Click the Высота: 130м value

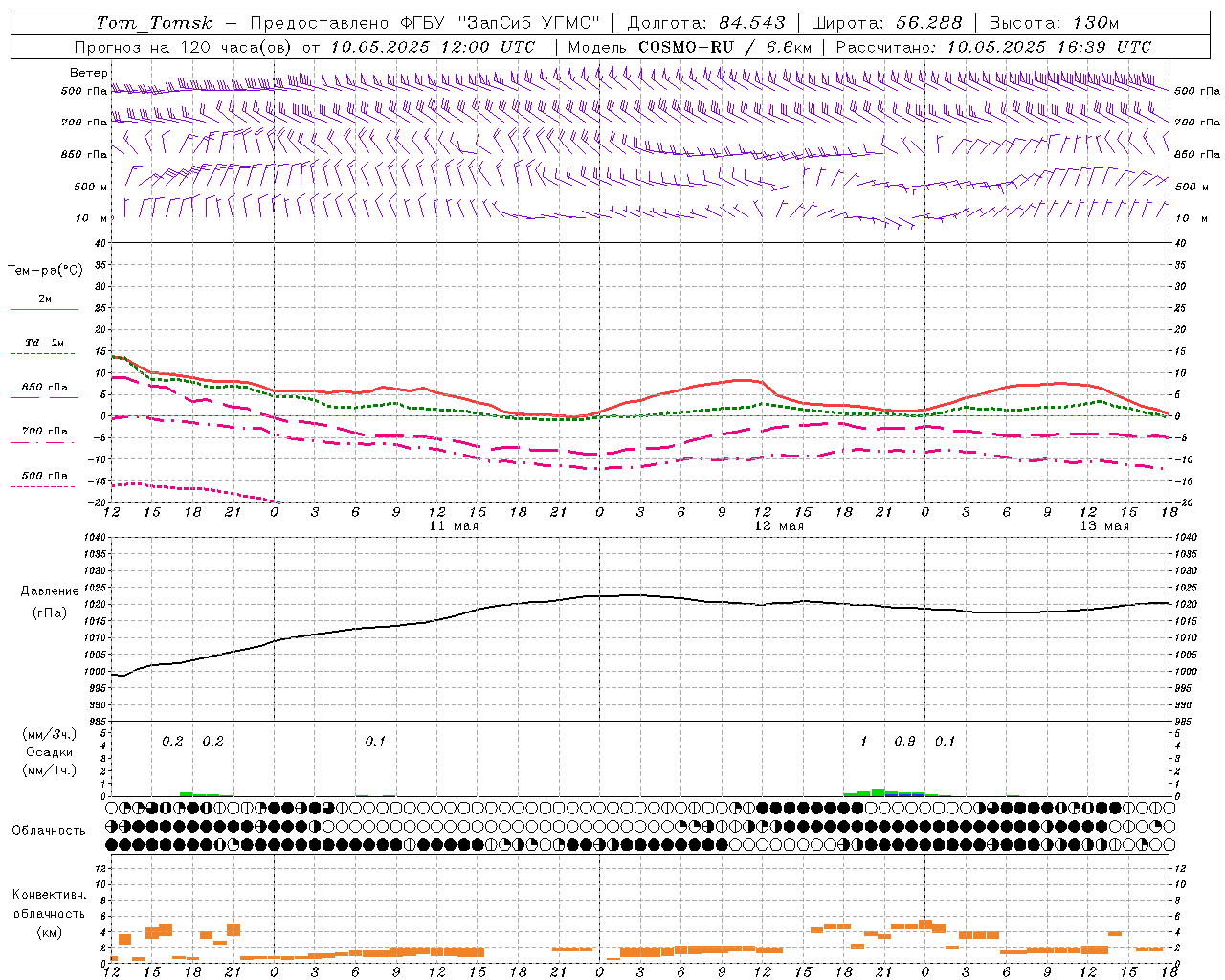[x=1054, y=23]
